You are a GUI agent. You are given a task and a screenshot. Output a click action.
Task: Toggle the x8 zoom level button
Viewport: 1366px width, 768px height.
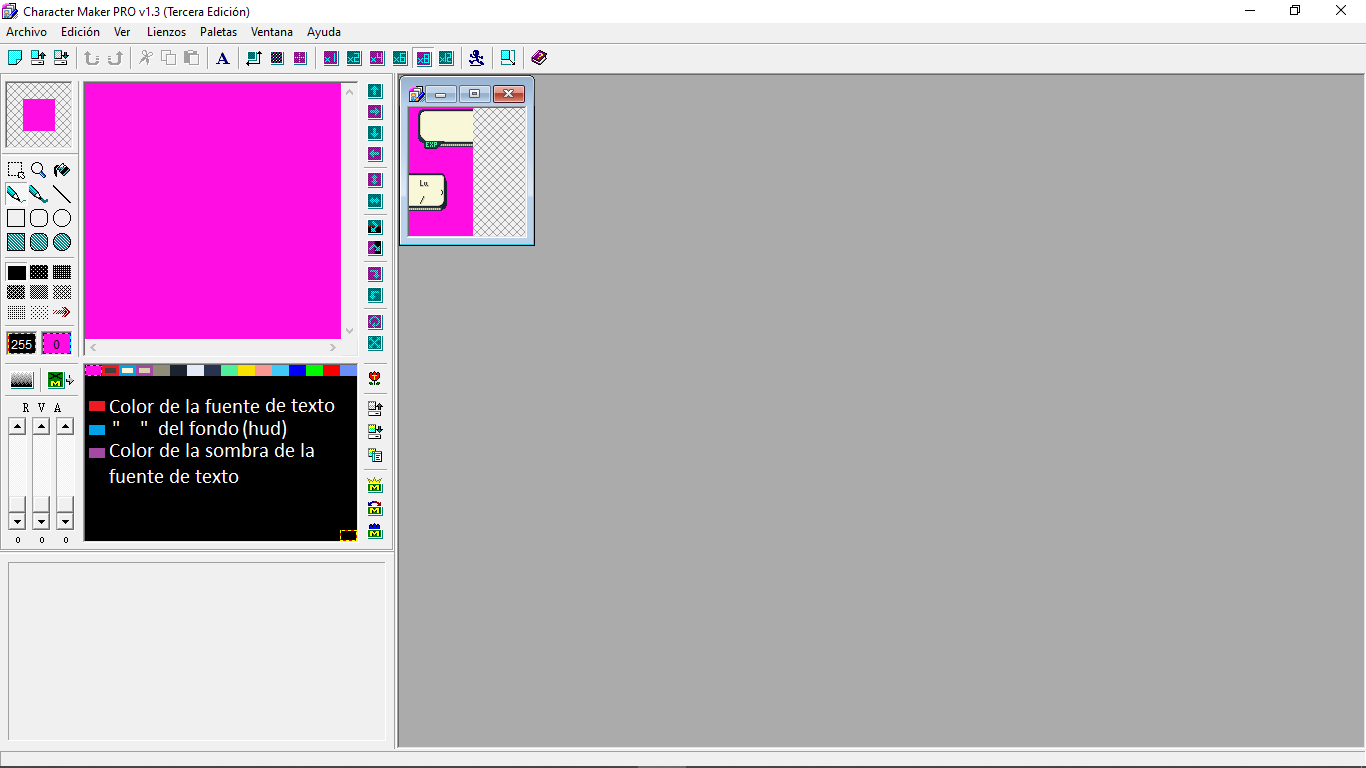click(x=423, y=58)
